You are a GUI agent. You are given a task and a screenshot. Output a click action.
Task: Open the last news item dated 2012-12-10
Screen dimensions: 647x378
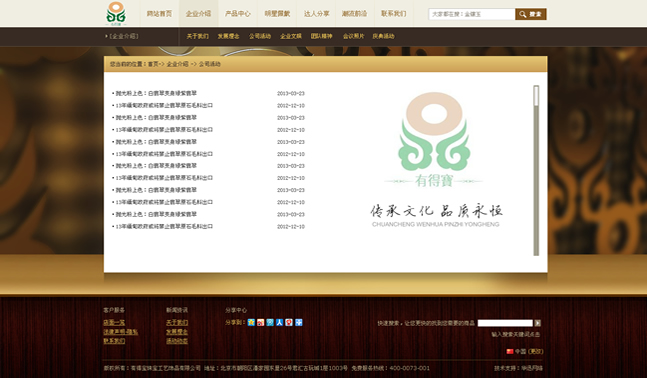pos(164,227)
